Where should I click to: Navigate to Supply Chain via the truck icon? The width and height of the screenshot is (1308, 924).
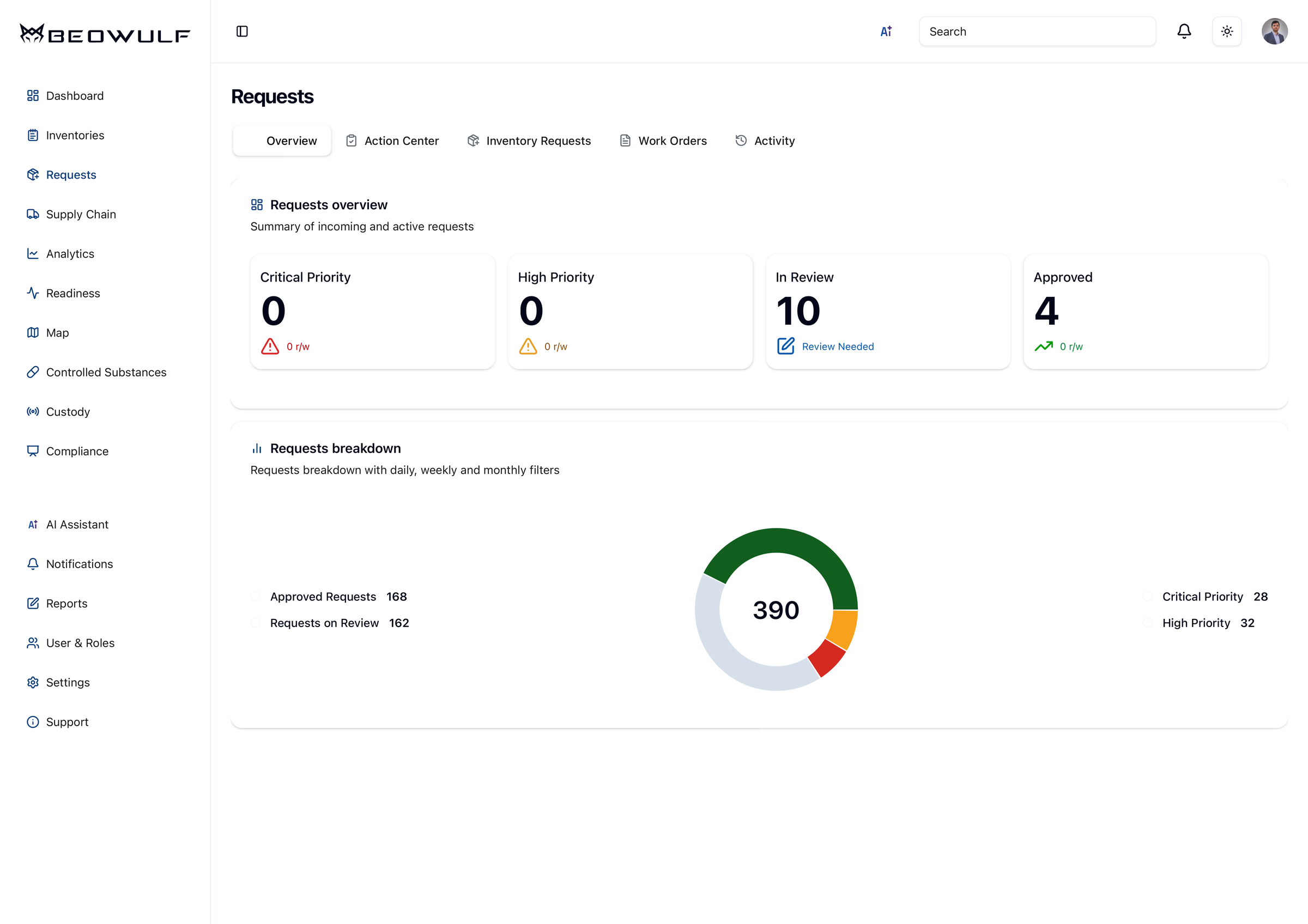coord(81,214)
